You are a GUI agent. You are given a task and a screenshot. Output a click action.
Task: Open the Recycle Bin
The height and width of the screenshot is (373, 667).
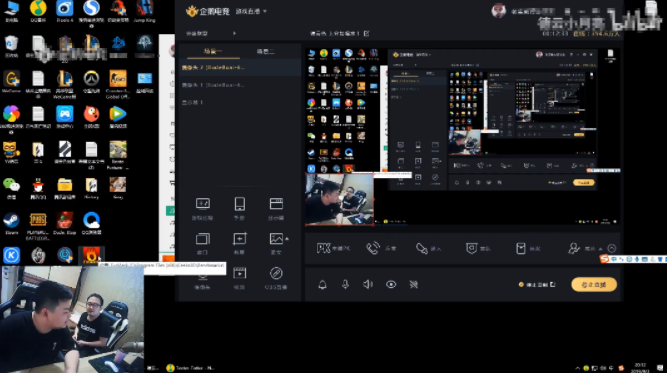coord(11,46)
